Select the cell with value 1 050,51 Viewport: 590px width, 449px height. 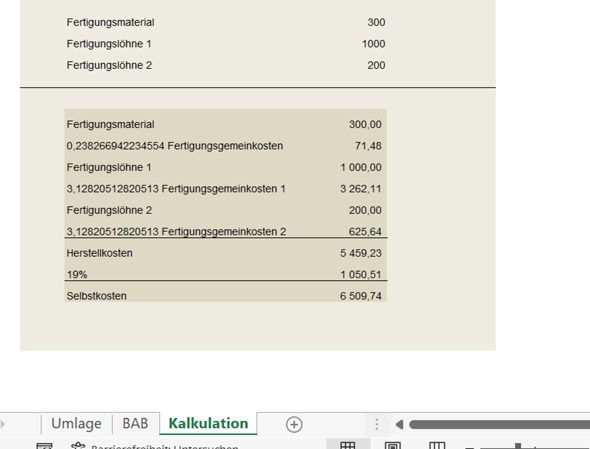[360, 274]
